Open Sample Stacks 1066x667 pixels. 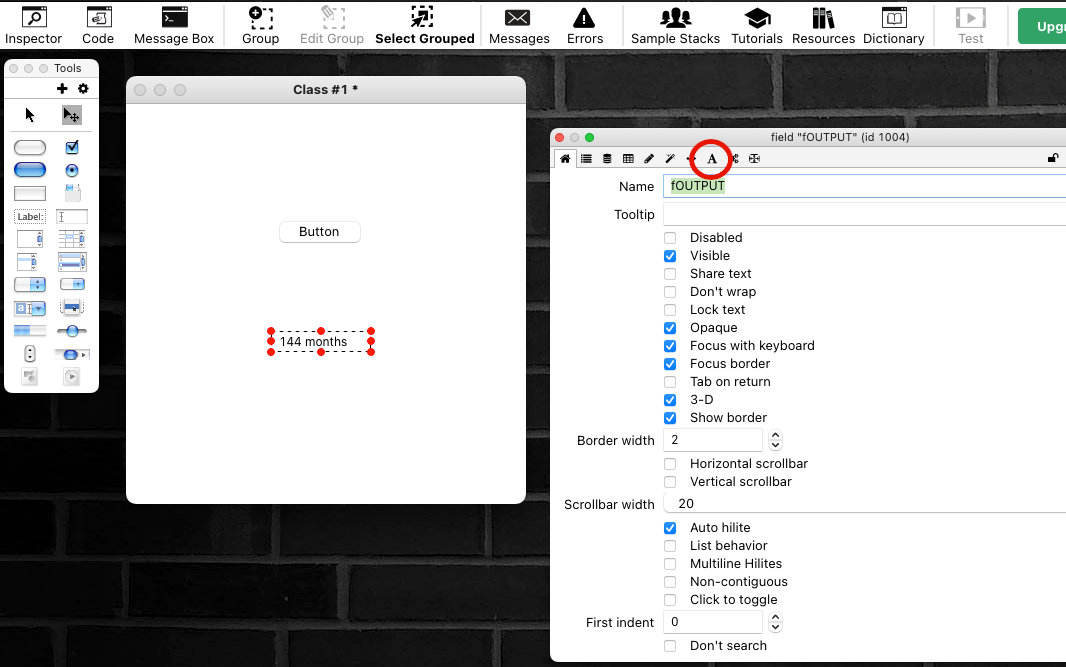(x=675, y=26)
